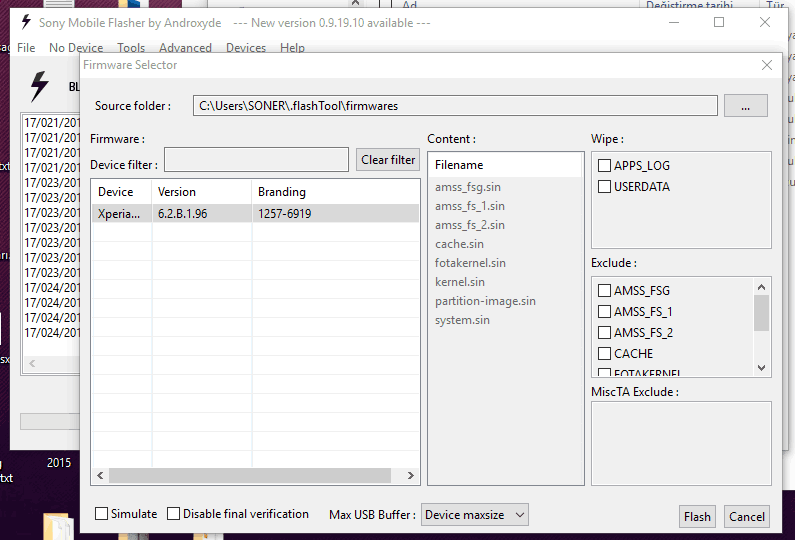This screenshot has height=540, width=795.
Task: Open the Max USB Buffer dropdown
Action: (x=475, y=515)
